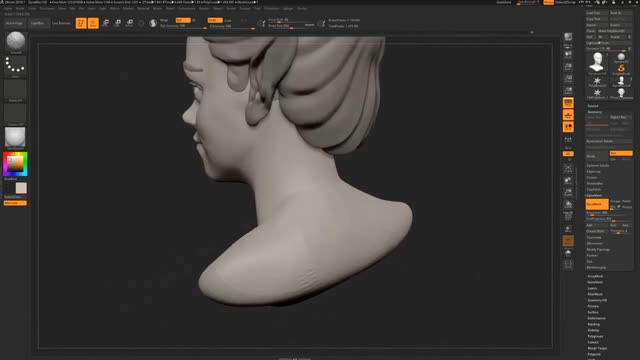Viewport: 640px width, 360px height.
Task: Expand ZRemesher subsection
Action: pyautogui.click(x=595, y=243)
